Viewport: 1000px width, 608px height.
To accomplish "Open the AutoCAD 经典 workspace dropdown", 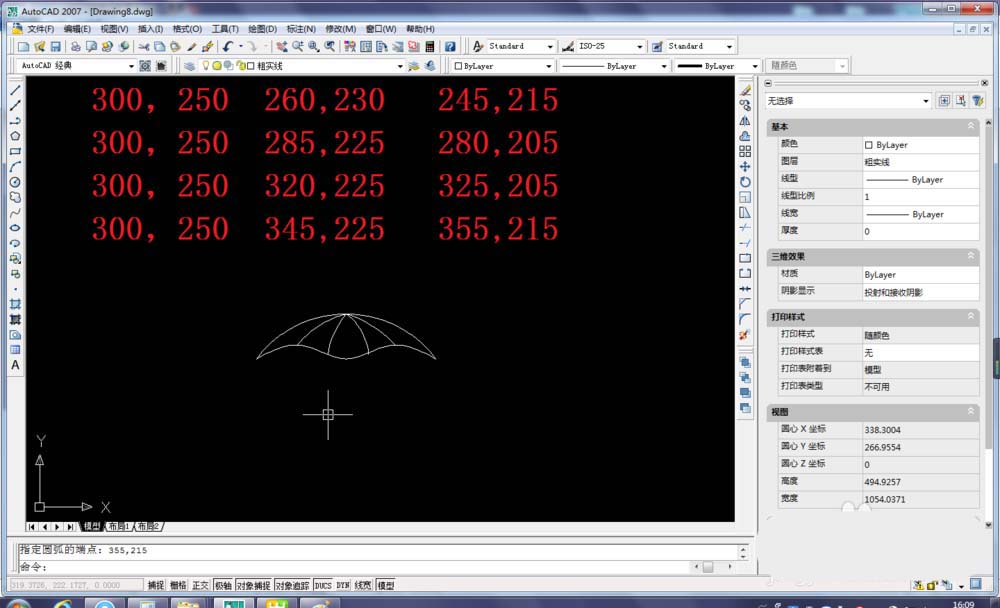I will pos(131,66).
